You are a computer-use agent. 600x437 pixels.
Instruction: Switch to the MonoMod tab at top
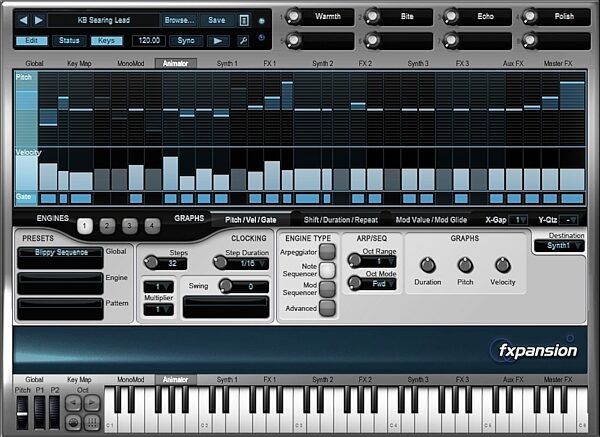pyautogui.click(x=130, y=64)
